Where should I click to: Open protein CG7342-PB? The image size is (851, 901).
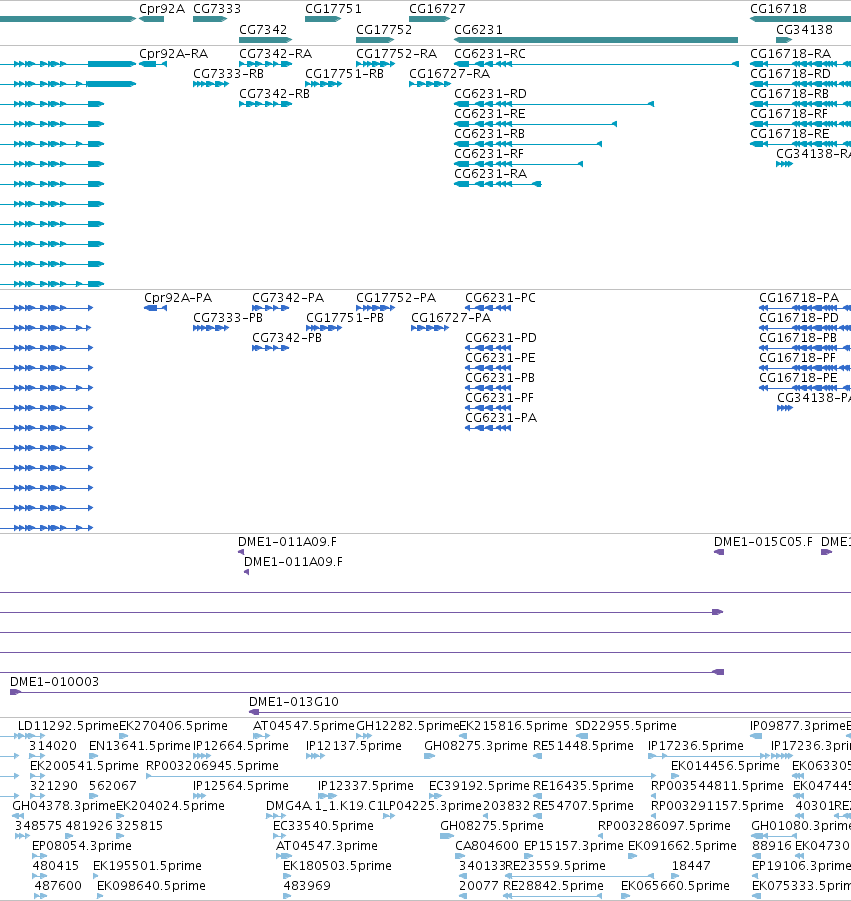point(287,338)
